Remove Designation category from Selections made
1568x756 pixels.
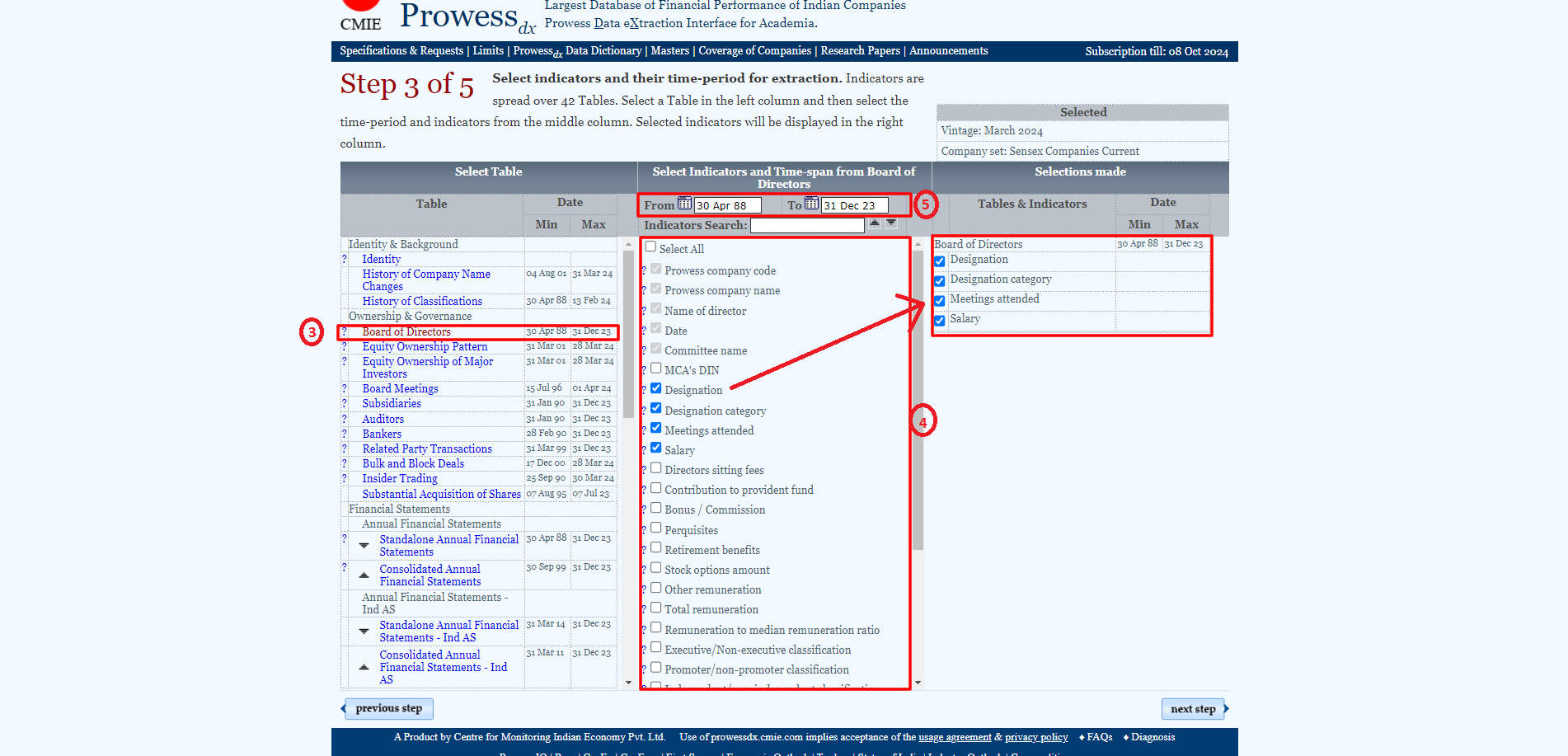(x=940, y=281)
